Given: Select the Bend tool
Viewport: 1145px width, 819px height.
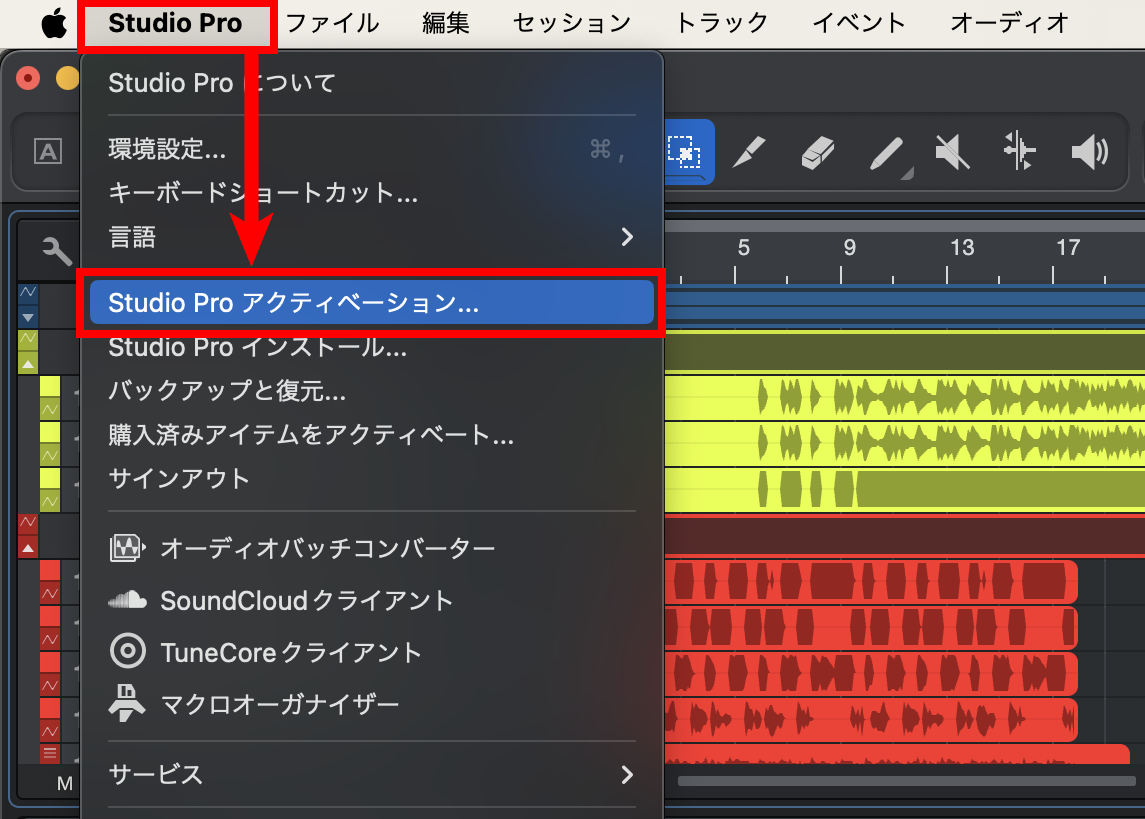Looking at the screenshot, I should 1019,151.
